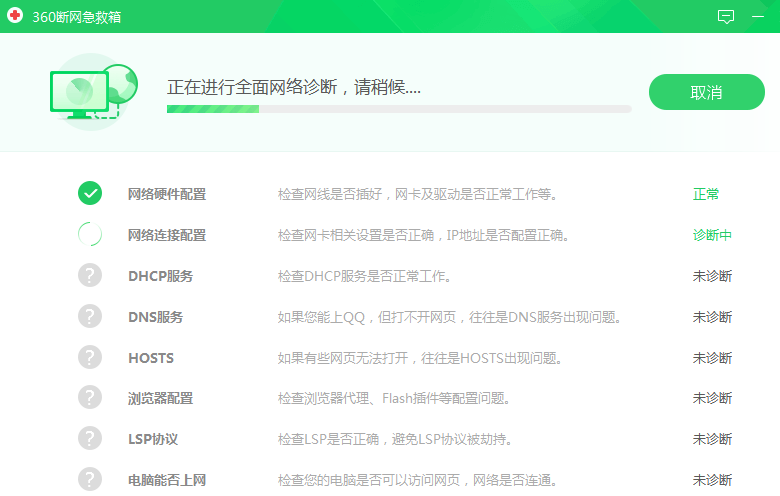This screenshot has height=496, width=780.
Task: Click the question mark icon beside 浏览器配置
Action: [x=90, y=398]
